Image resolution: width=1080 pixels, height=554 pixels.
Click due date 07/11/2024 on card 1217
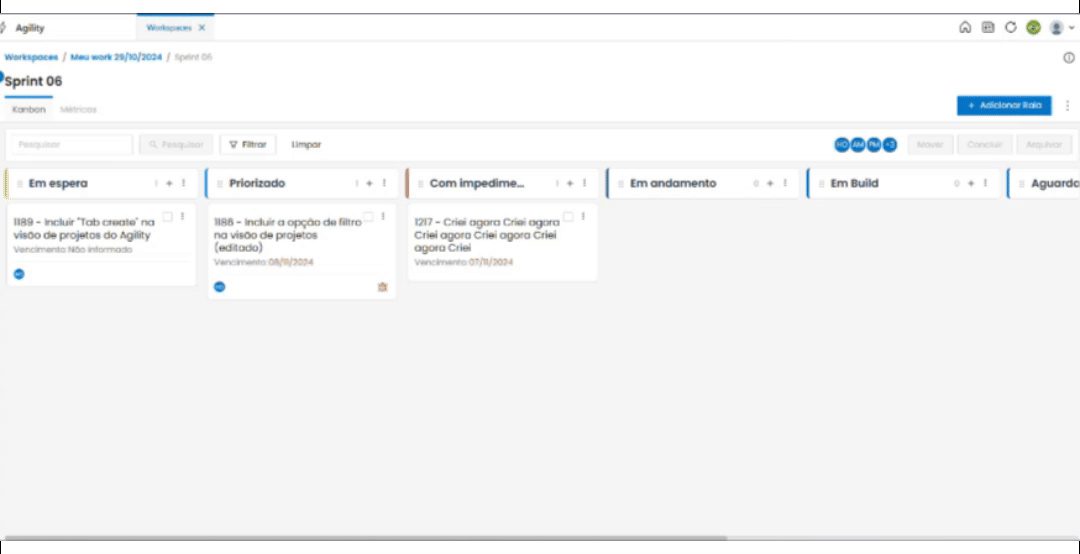491,263
